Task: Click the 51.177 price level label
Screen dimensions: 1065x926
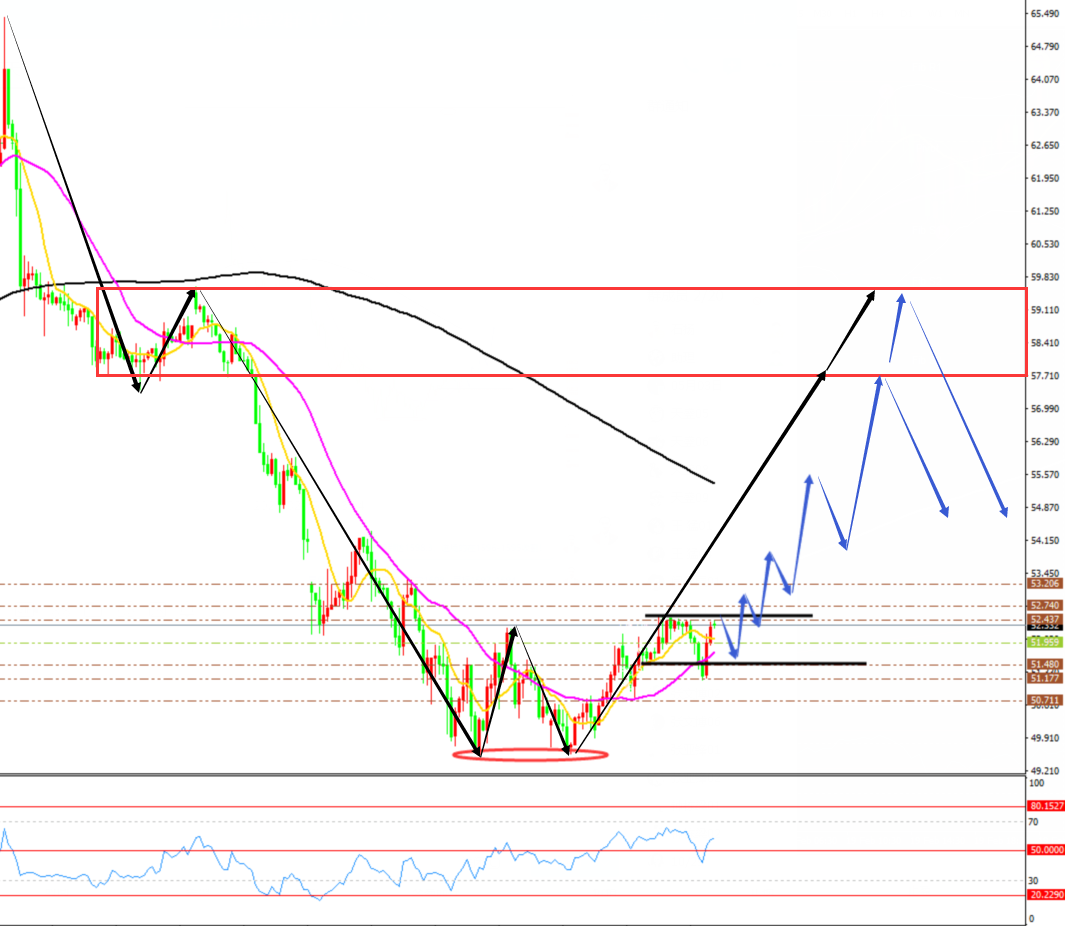Action: click(x=1044, y=678)
